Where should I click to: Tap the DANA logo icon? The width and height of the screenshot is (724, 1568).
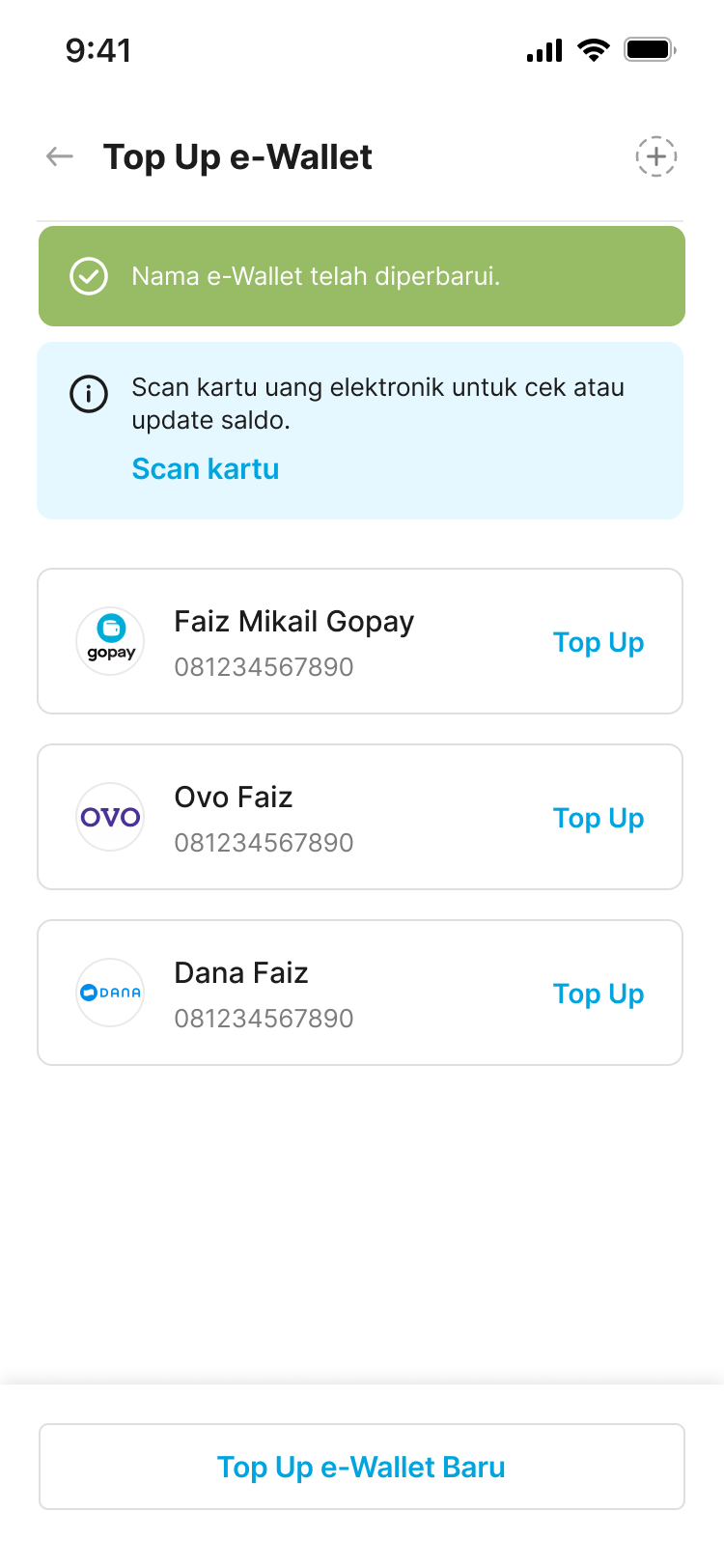pyautogui.click(x=110, y=993)
